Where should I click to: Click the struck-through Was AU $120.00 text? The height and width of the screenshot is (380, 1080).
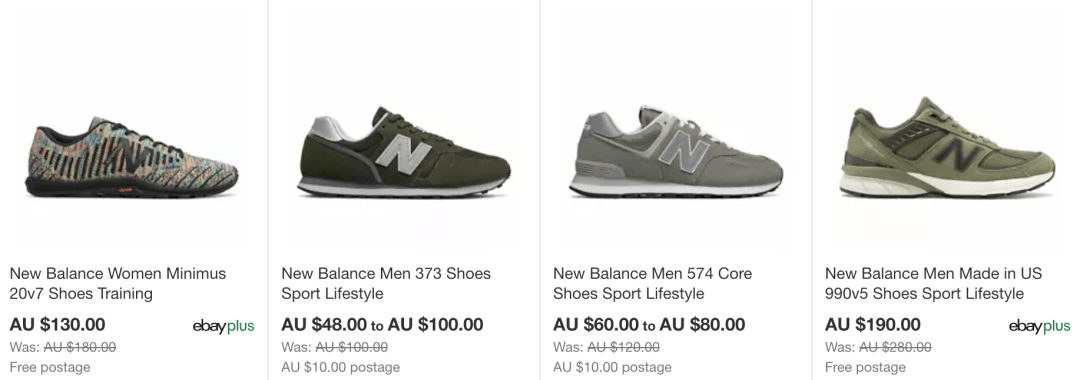(606, 347)
